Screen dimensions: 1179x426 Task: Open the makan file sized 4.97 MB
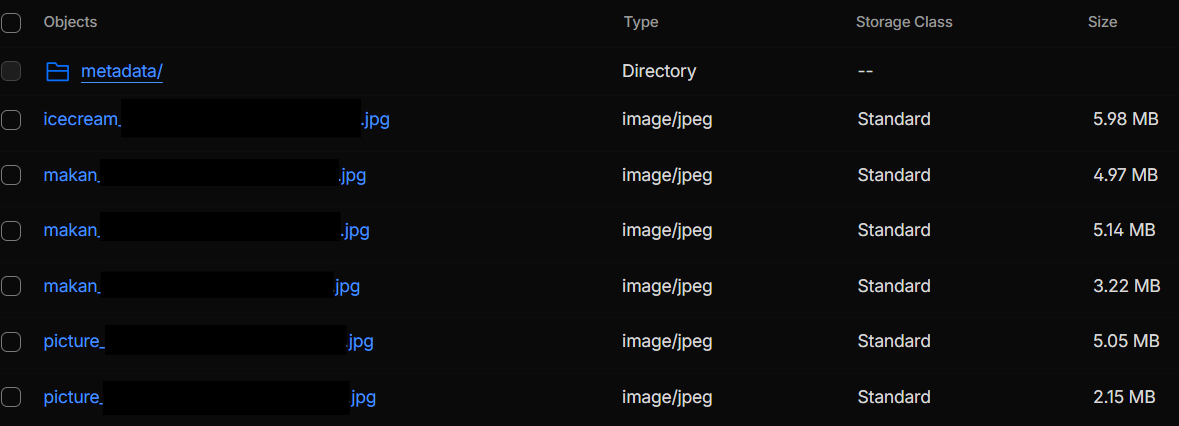pos(71,175)
